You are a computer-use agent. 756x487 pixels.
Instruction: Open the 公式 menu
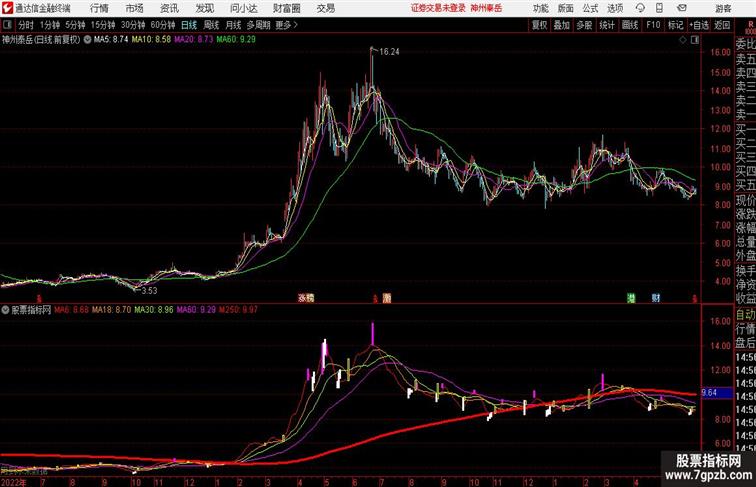(590, 8)
